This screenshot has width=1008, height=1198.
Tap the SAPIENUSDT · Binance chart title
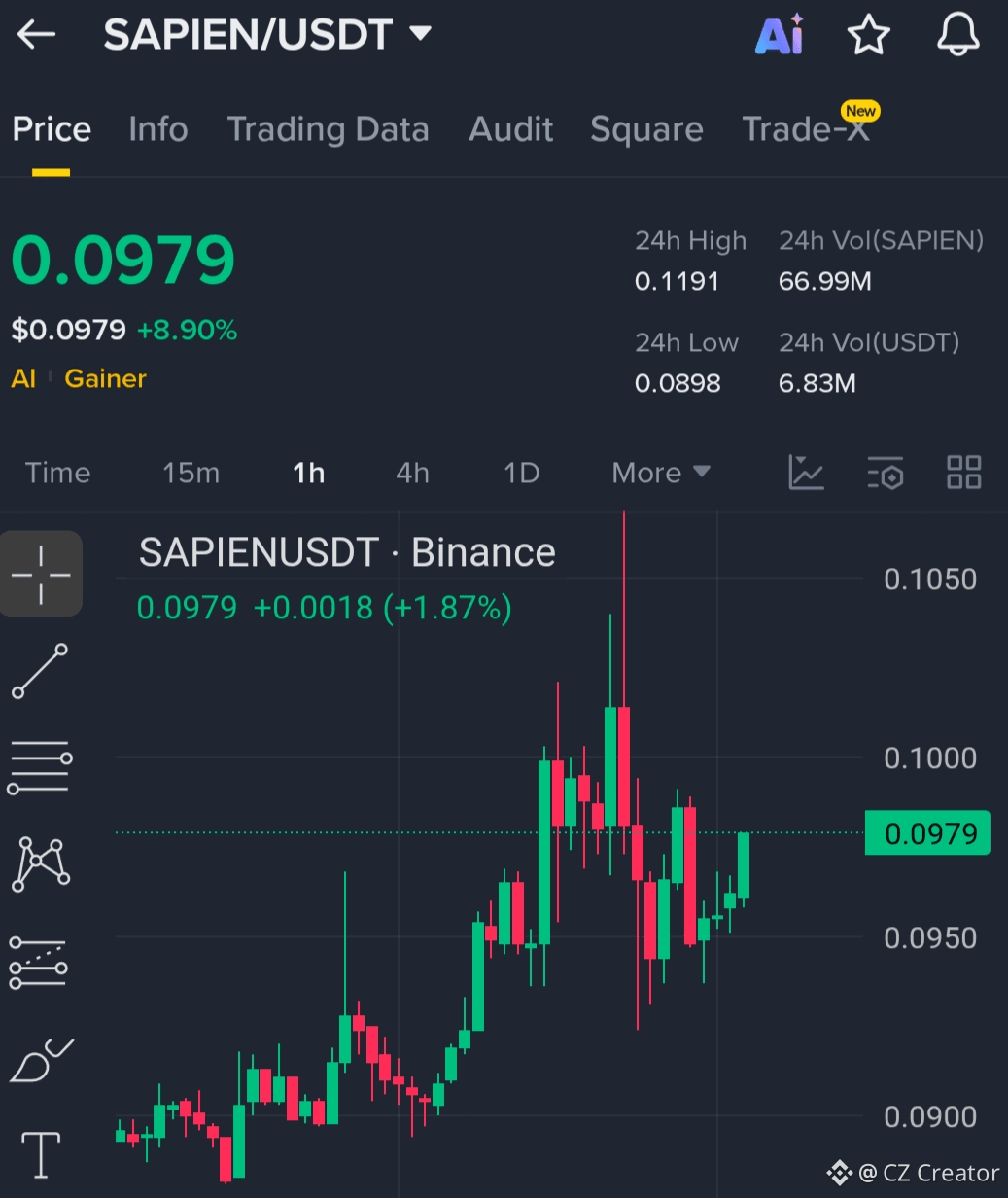347,552
